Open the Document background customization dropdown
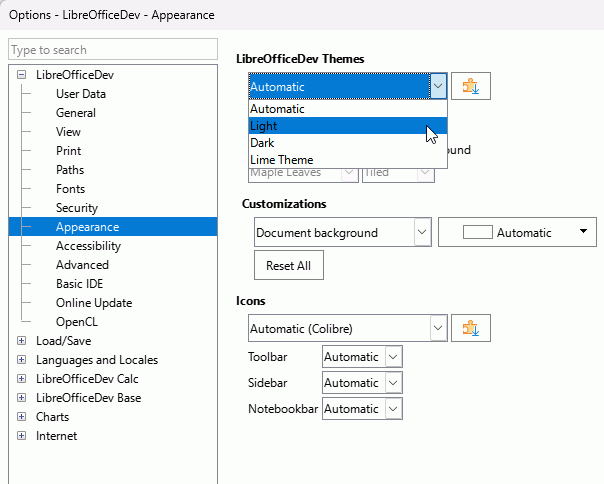The height and width of the screenshot is (484, 604). coord(342,232)
